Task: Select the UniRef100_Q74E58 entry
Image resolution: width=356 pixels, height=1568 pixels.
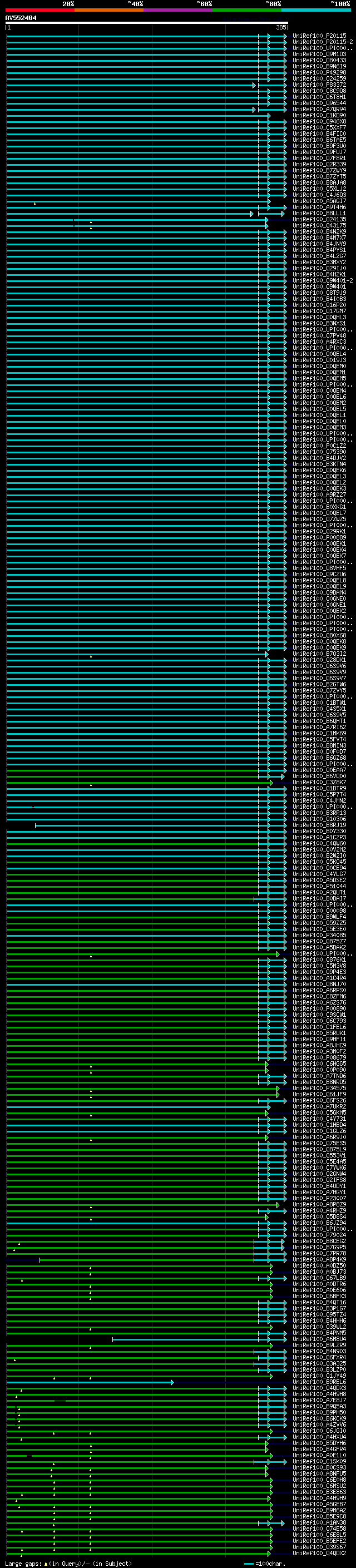Action: 319,1529
